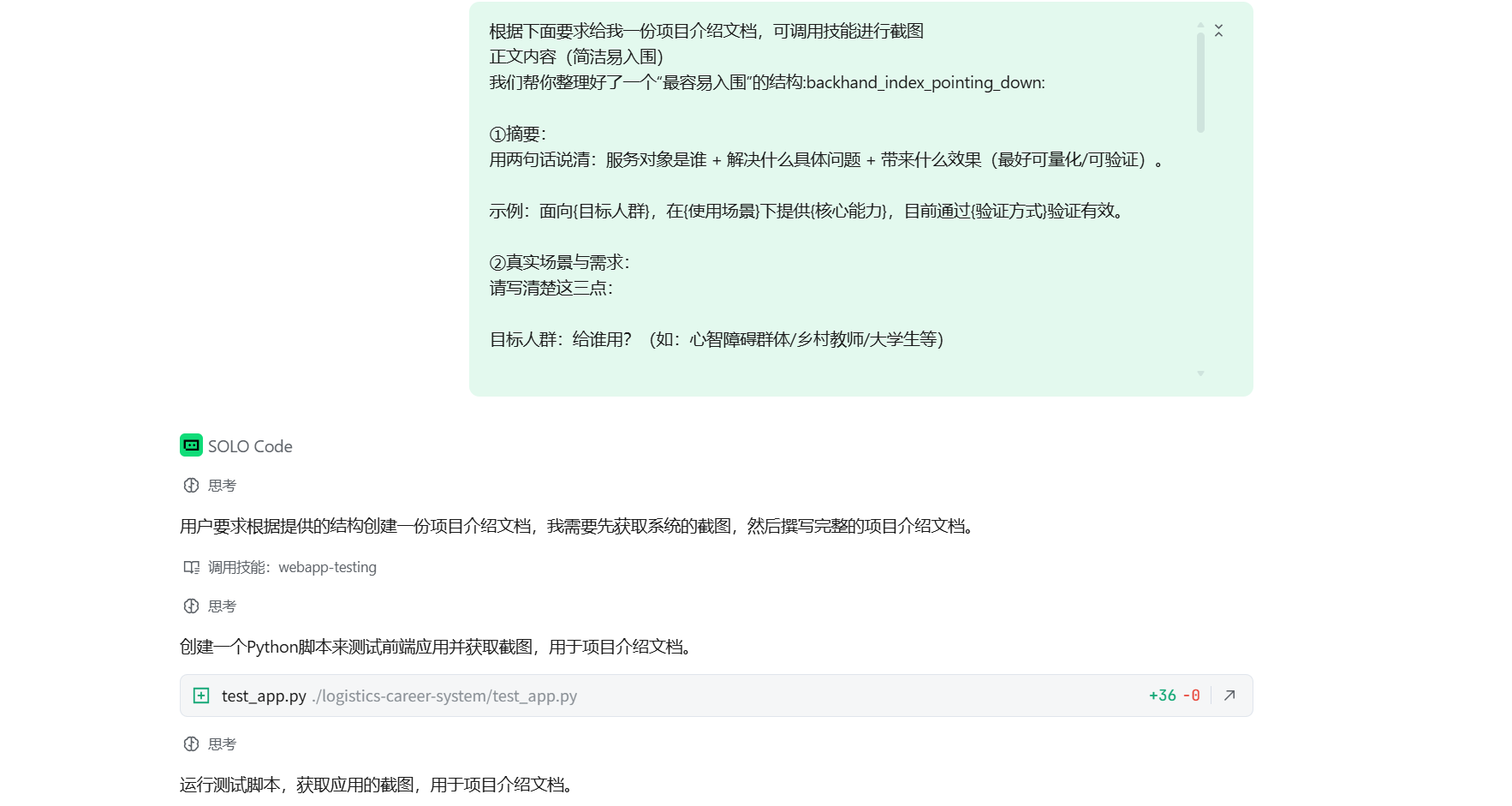
Task: Click the SOLO Code logo icon
Action: (x=191, y=445)
